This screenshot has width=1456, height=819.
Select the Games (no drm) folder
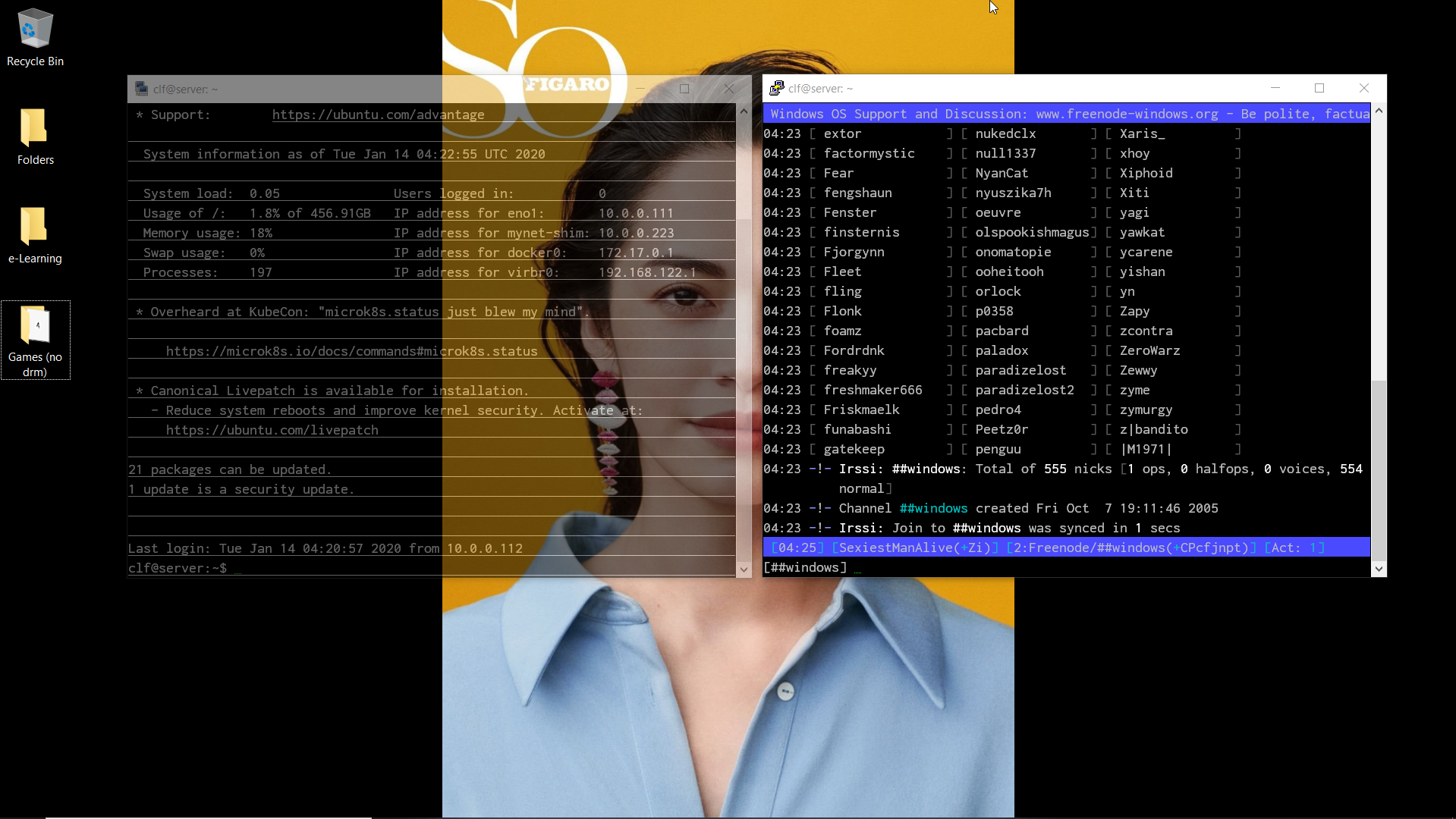click(35, 340)
